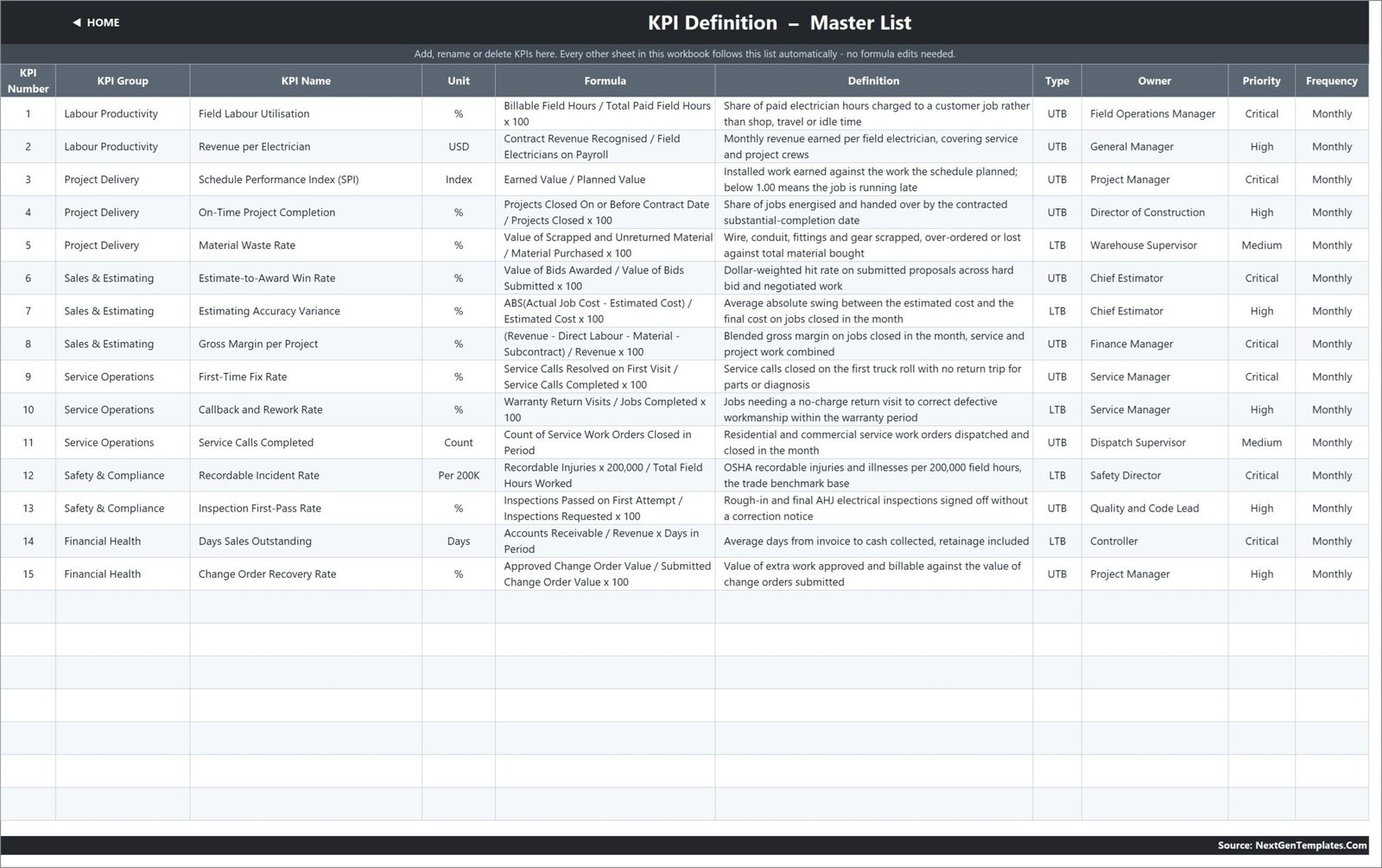Viewport: 1382px width, 868px height.
Task: Click the General Manager owner cell
Action: pyautogui.click(x=1154, y=147)
